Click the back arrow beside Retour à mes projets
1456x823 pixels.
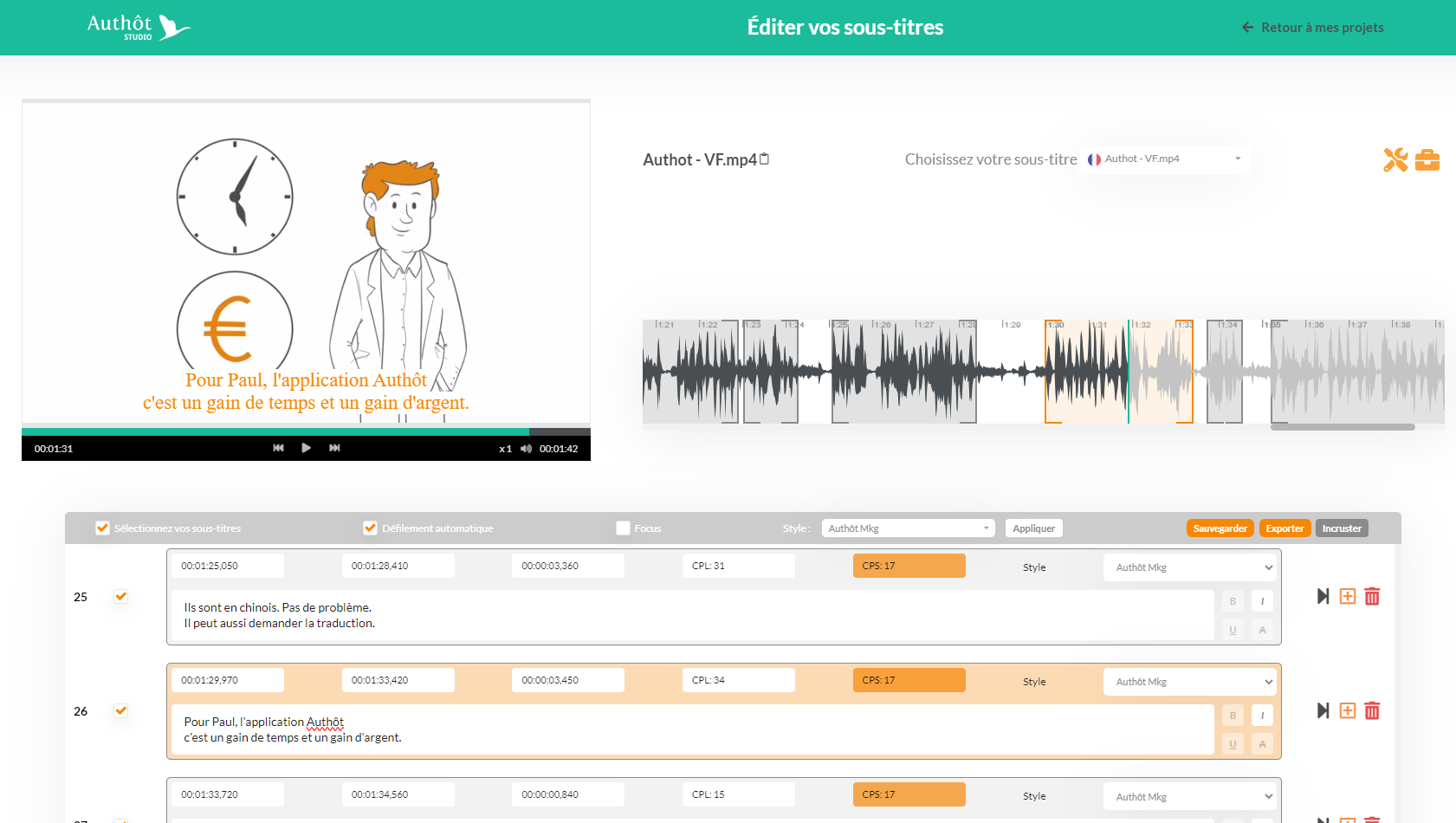(1247, 28)
